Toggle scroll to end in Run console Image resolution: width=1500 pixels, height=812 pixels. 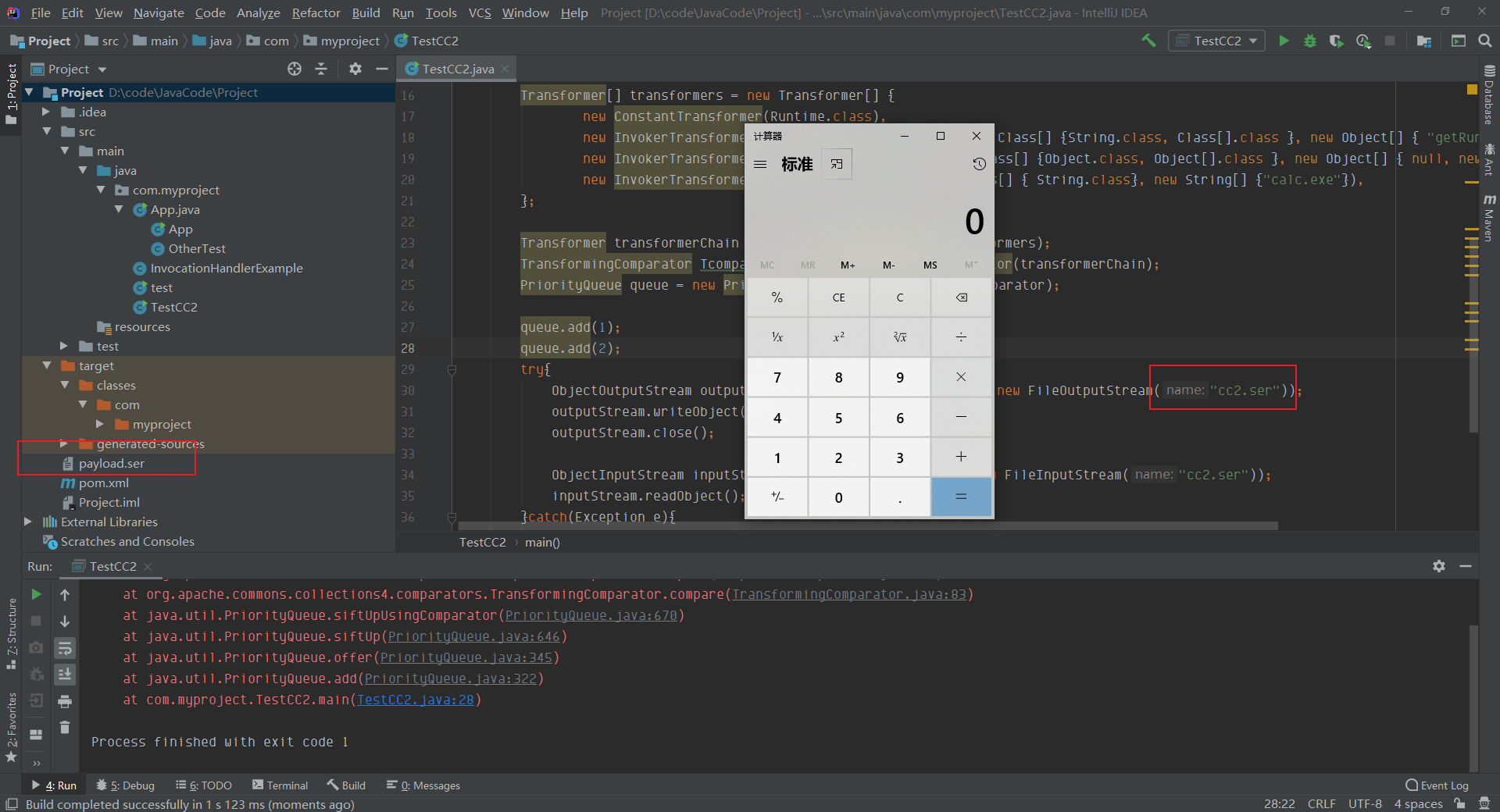coord(65,674)
